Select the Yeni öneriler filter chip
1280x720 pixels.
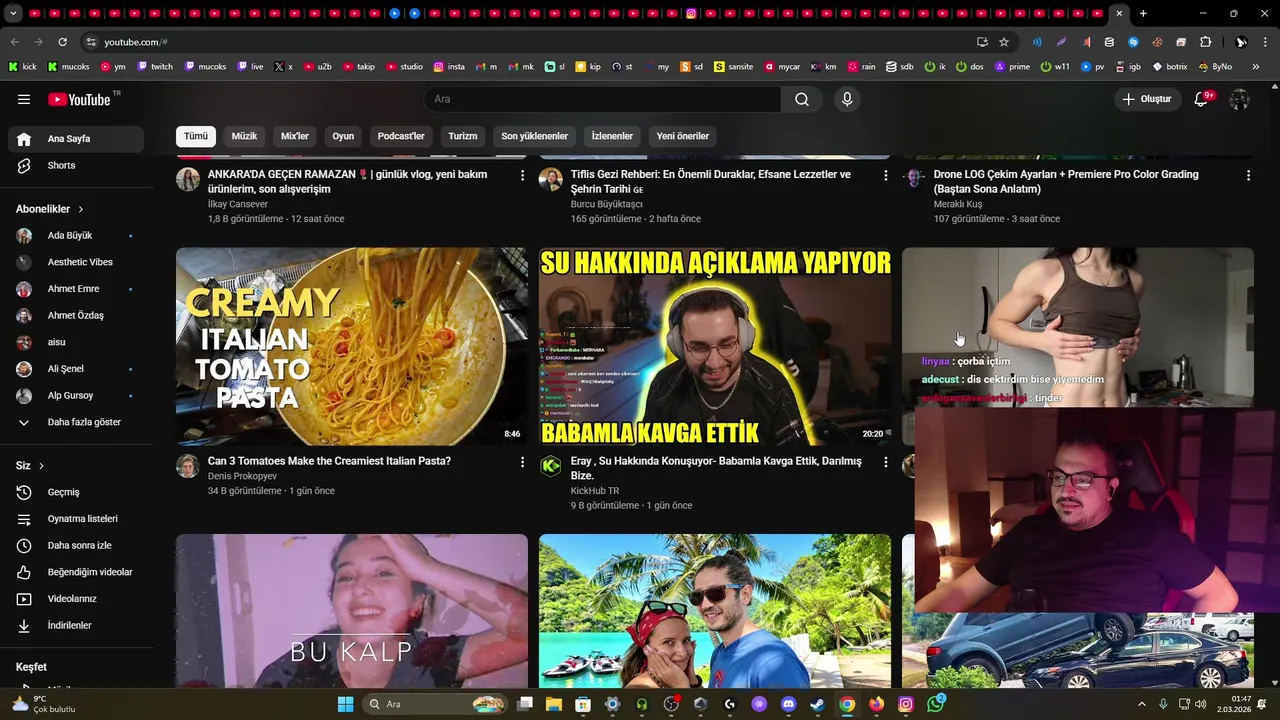pos(683,136)
